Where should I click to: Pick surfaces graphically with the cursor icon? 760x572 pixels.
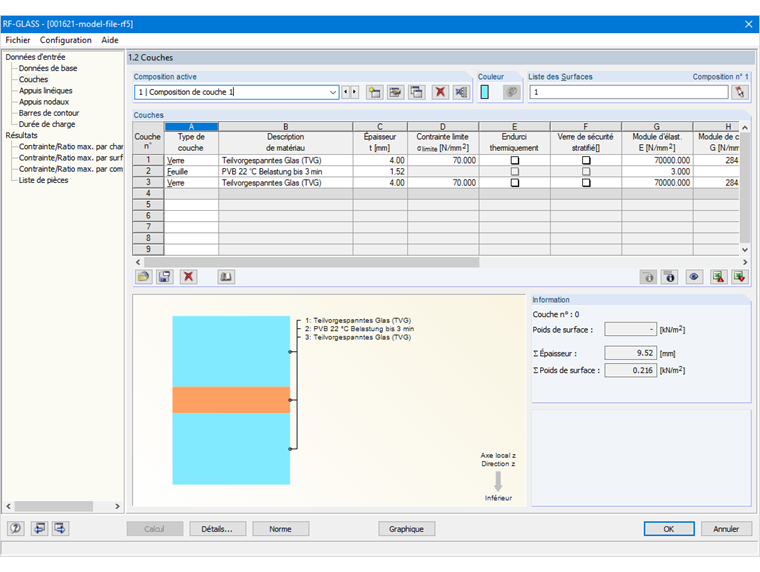[740, 92]
